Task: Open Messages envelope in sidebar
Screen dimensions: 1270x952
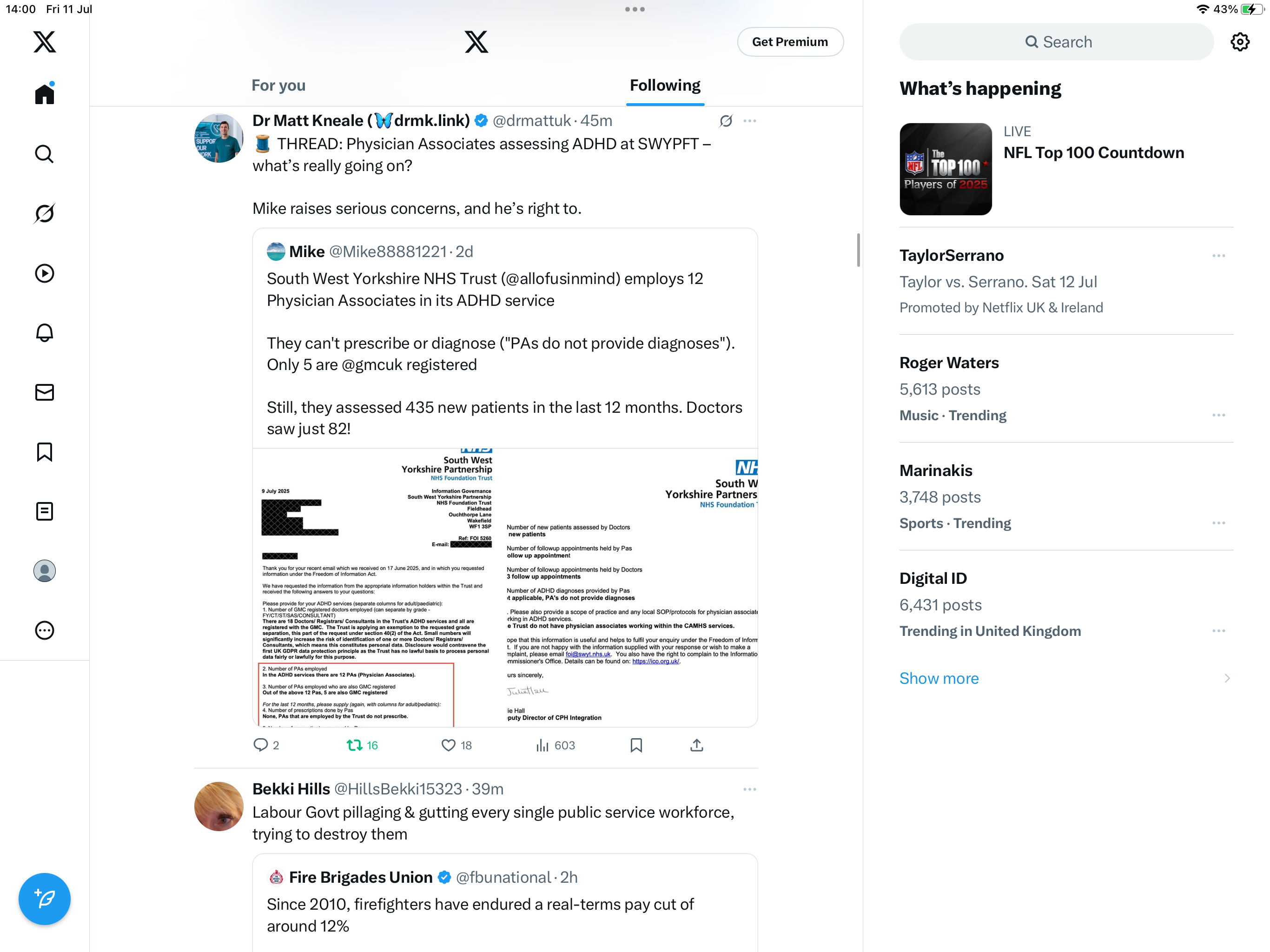Action: point(44,392)
